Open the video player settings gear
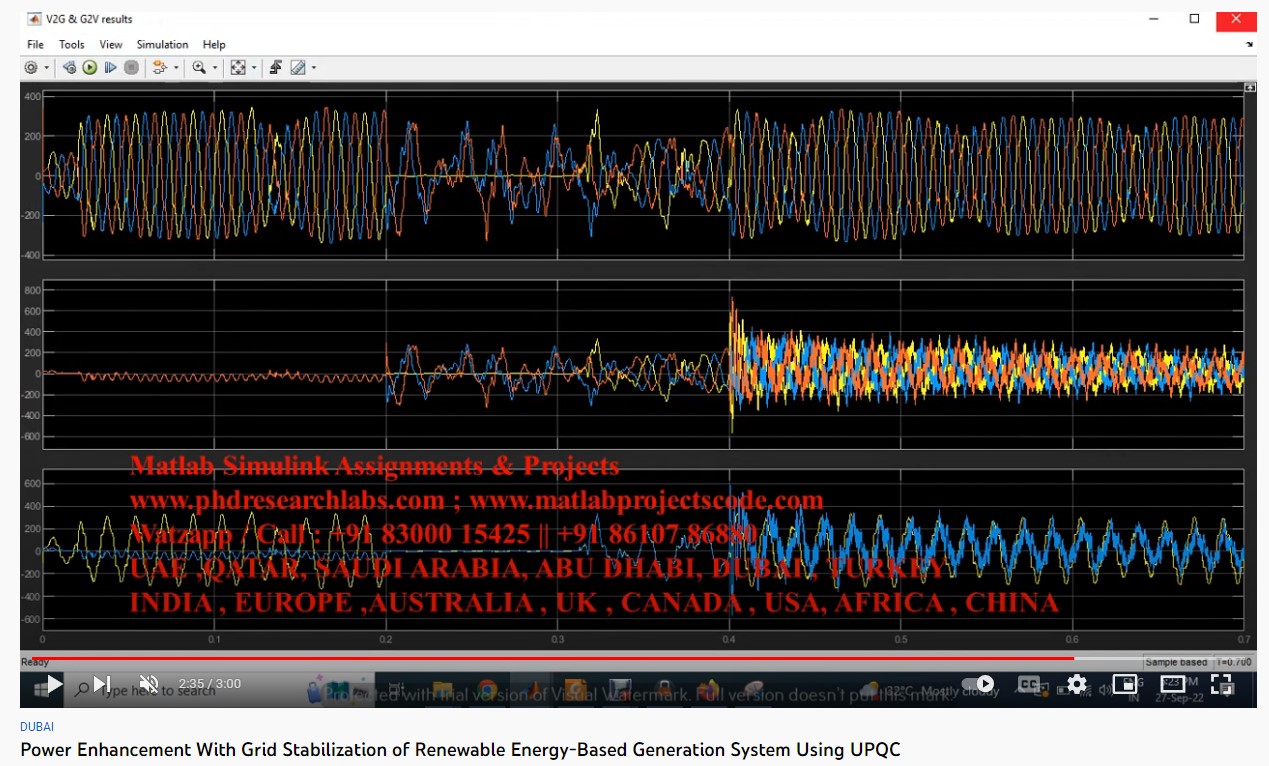1269x766 pixels. pos(1076,684)
